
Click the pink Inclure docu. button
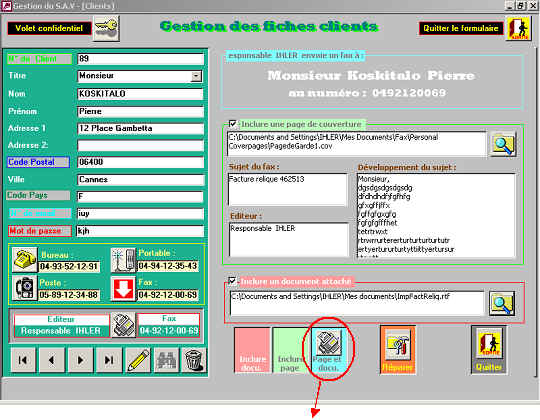pos(252,350)
